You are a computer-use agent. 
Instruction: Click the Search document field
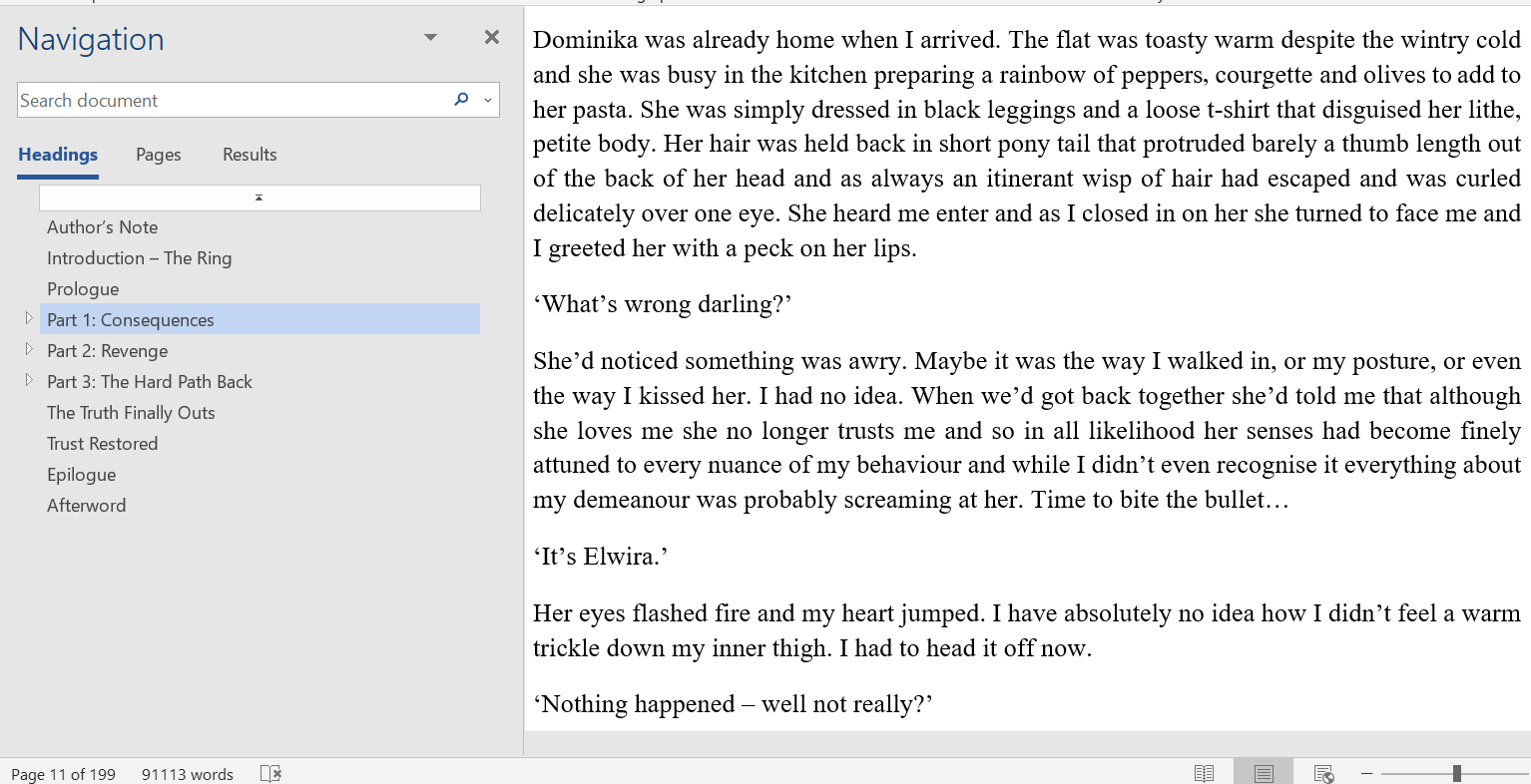(x=235, y=100)
